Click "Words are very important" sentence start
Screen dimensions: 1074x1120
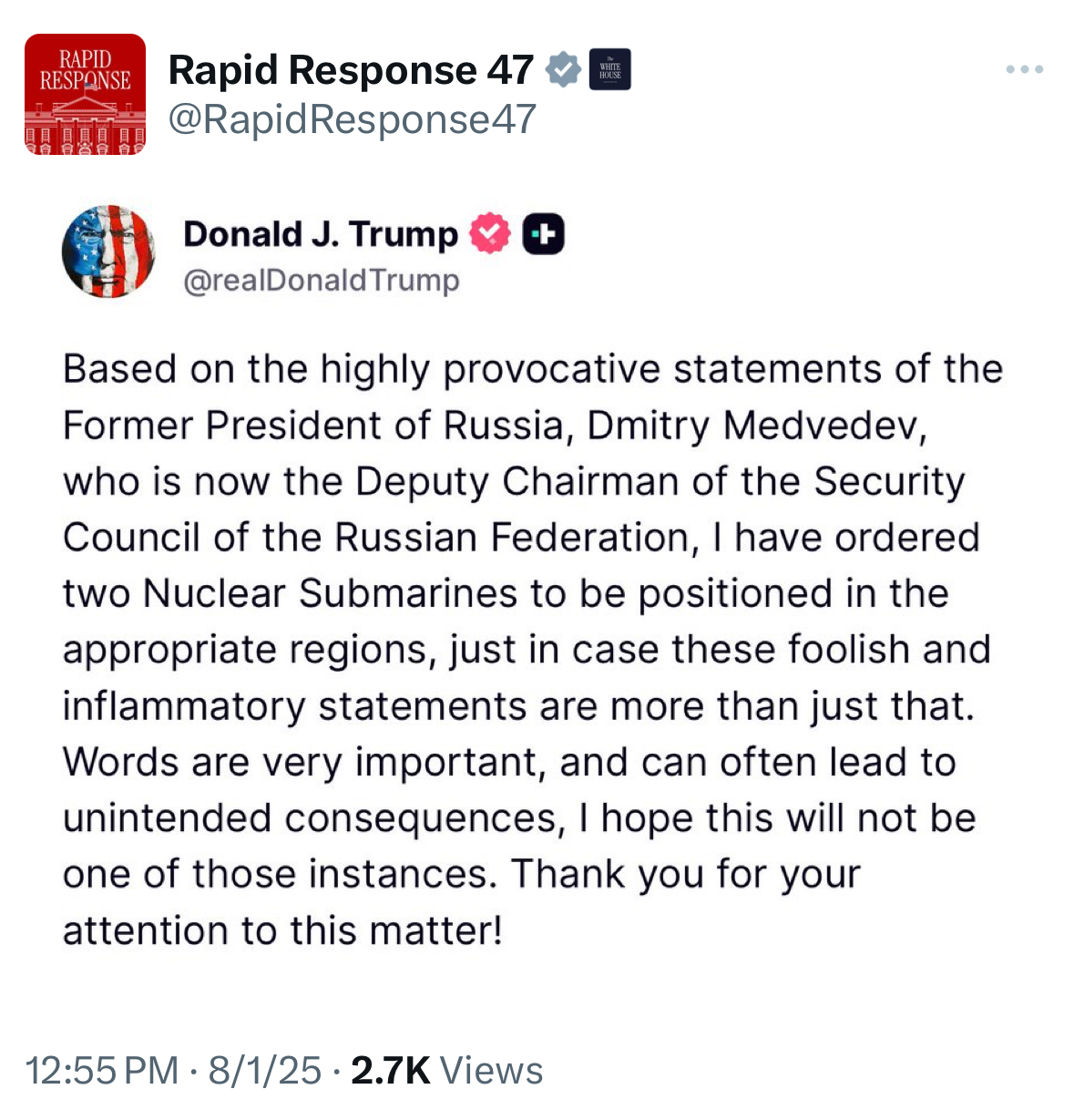[303, 763]
